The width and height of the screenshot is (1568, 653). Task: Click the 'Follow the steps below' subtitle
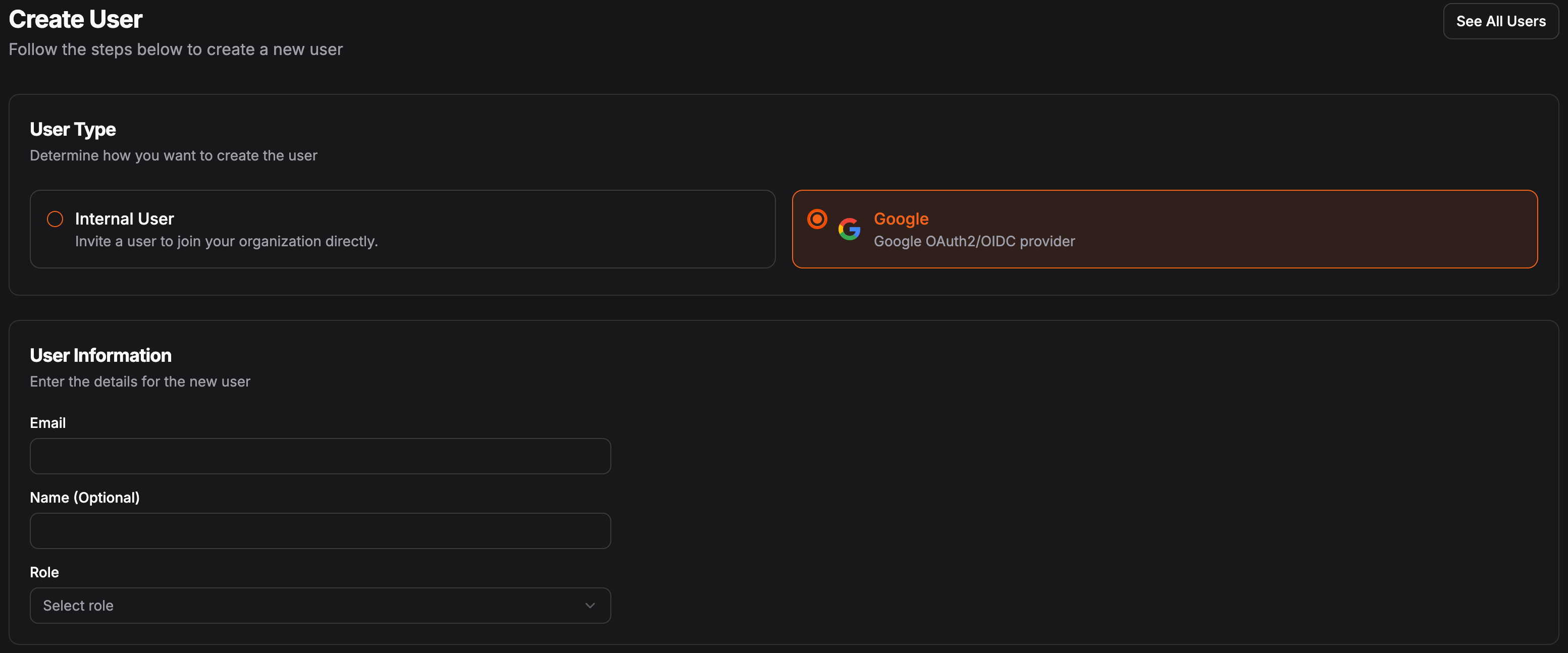tap(175, 49)
